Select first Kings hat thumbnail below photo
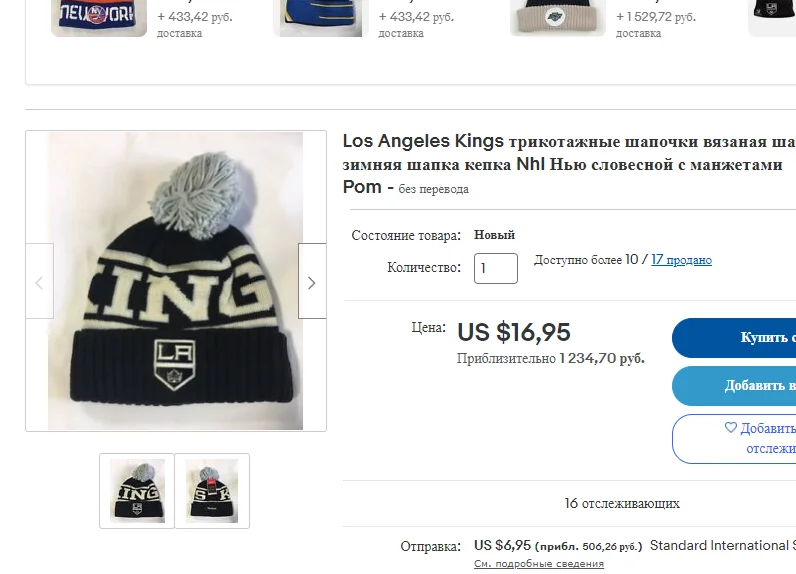The width and height of the screenshot is (796, 574). [x=137, y=490]
